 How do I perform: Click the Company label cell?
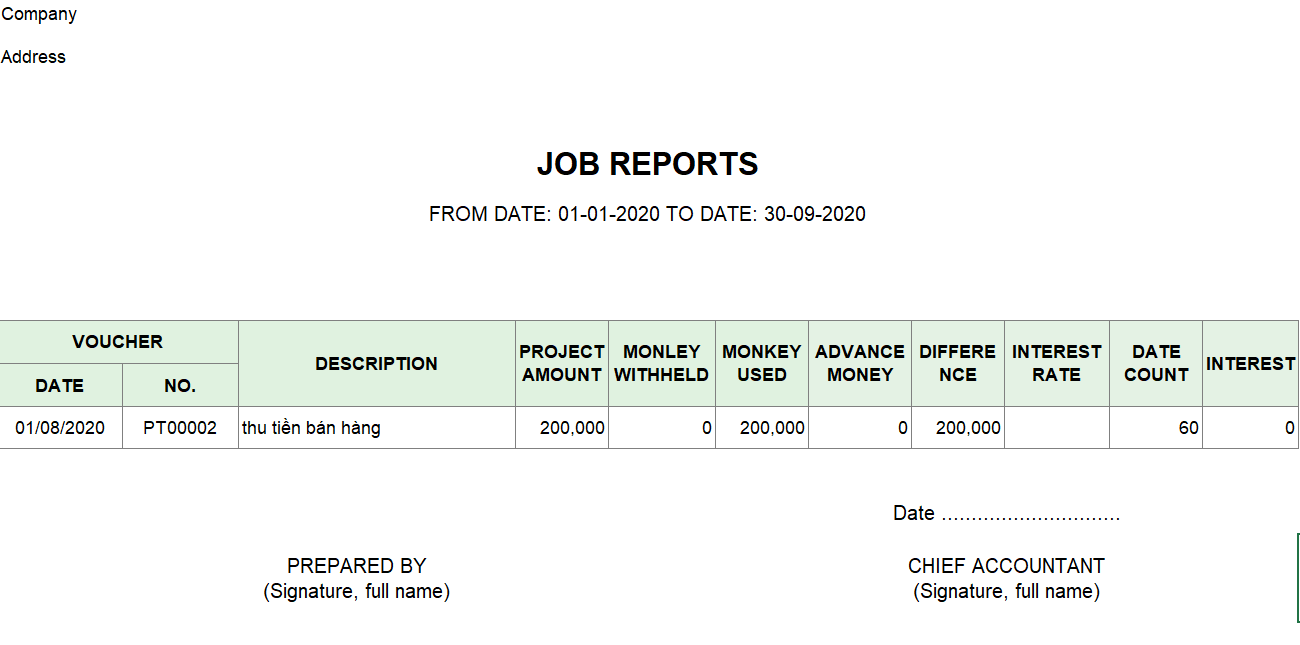[x=39, y=14]
